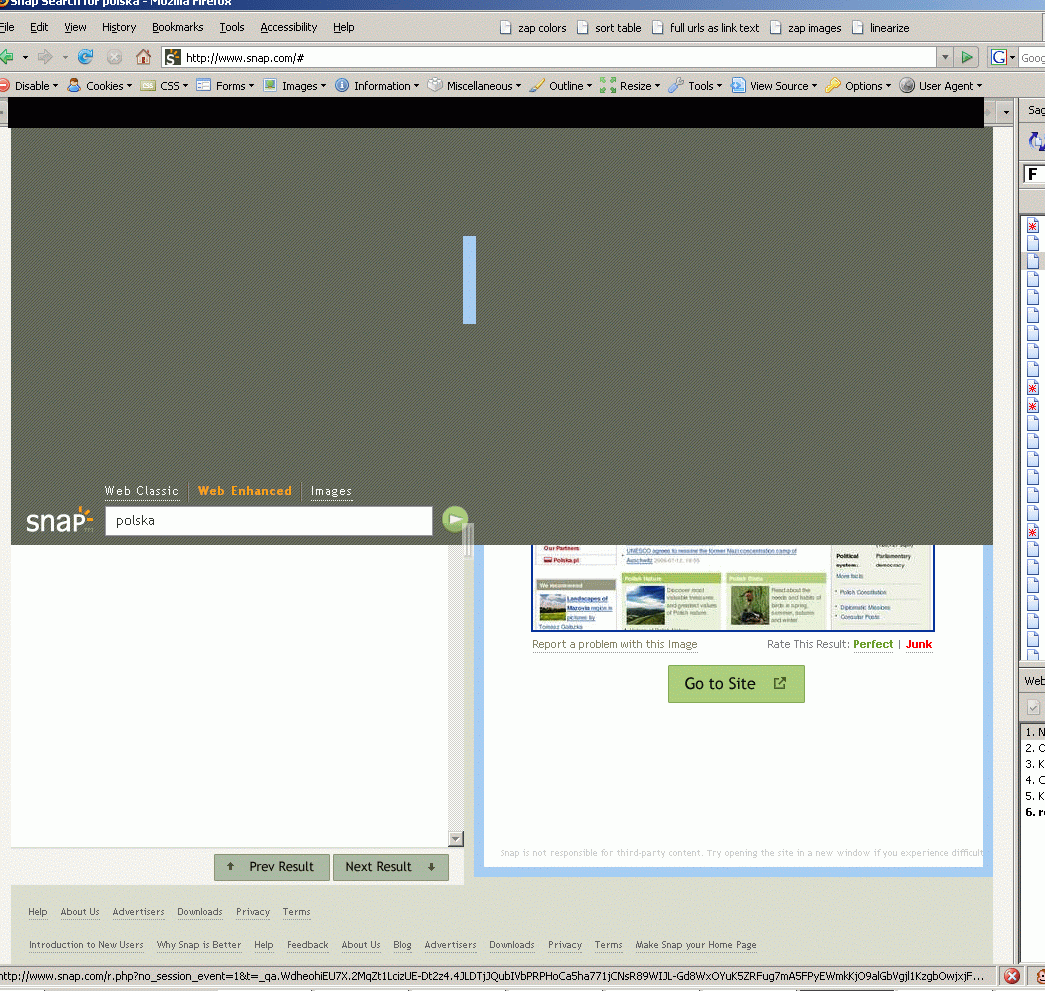The width and height of the screenshot is (1045, 991).
Task: Click the linearize bookmarklet
Action: click(880, 28)
